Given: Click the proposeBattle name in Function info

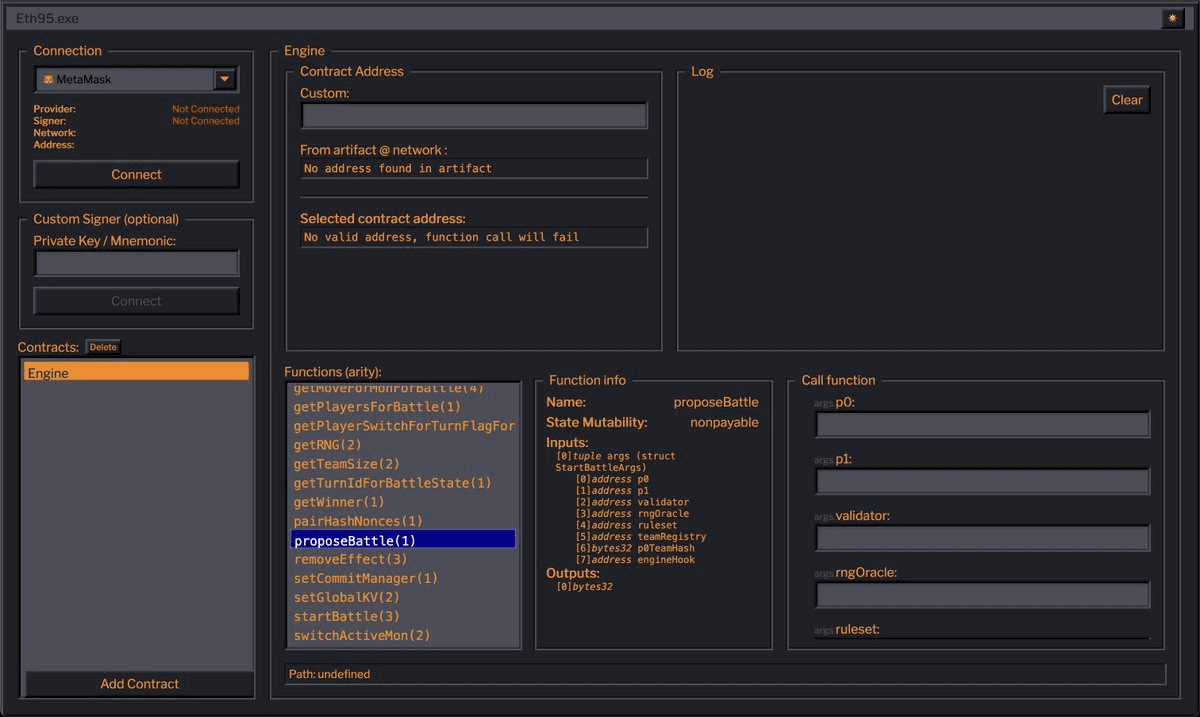Looking at the screenshot, I should (716, 402).
